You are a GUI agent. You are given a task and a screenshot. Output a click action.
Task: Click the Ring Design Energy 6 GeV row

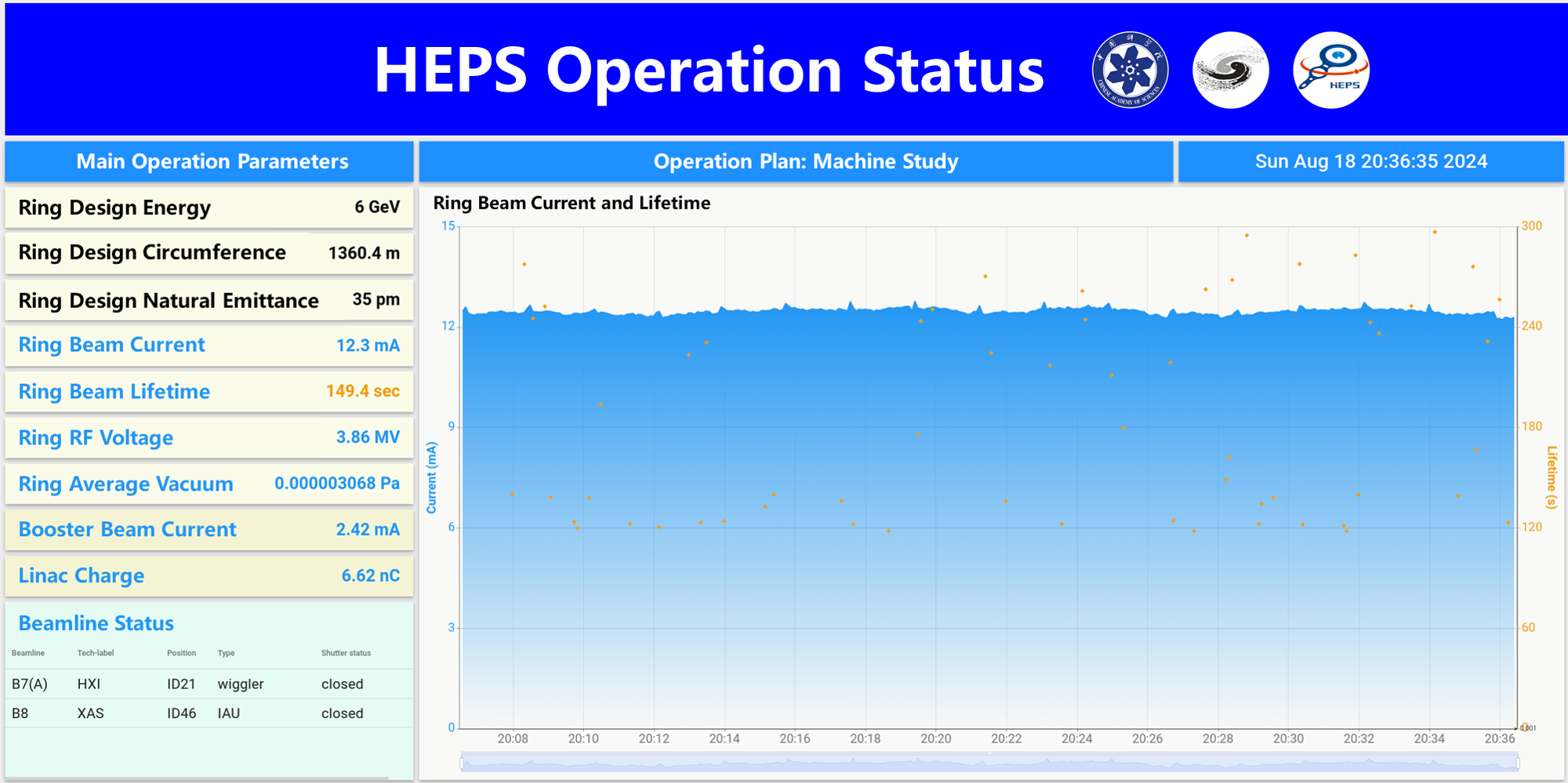pos(209,207)
